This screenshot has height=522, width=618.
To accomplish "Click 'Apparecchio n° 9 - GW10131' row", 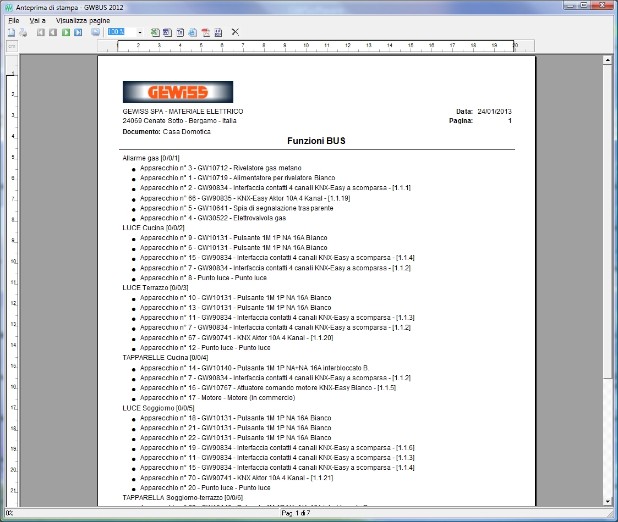I will [x=234, y=238].
